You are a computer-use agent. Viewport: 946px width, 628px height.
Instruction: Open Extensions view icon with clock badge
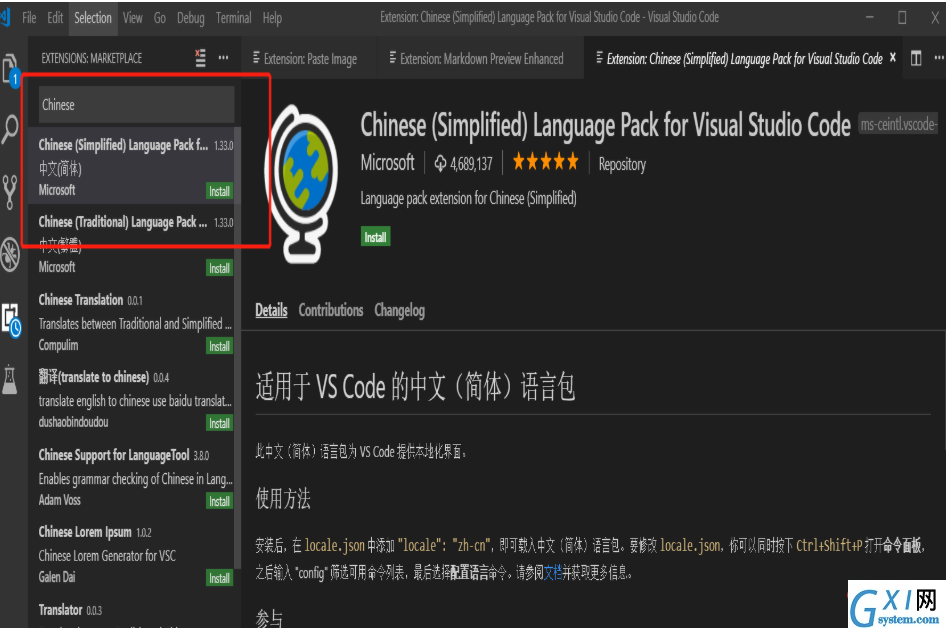pos(11,319)
